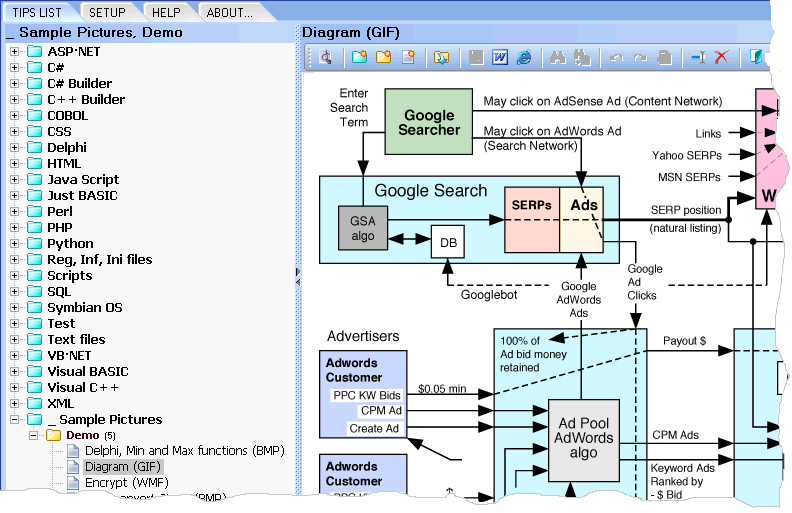Click the rename item toolbar icon
792x513 pixels.
point(698,58)
